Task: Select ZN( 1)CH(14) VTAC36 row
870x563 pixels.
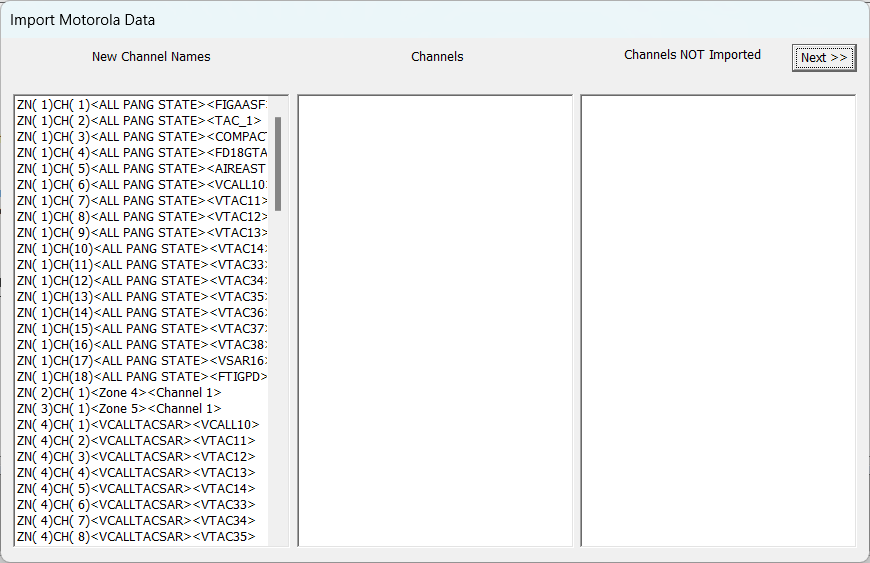Action: 142,313
